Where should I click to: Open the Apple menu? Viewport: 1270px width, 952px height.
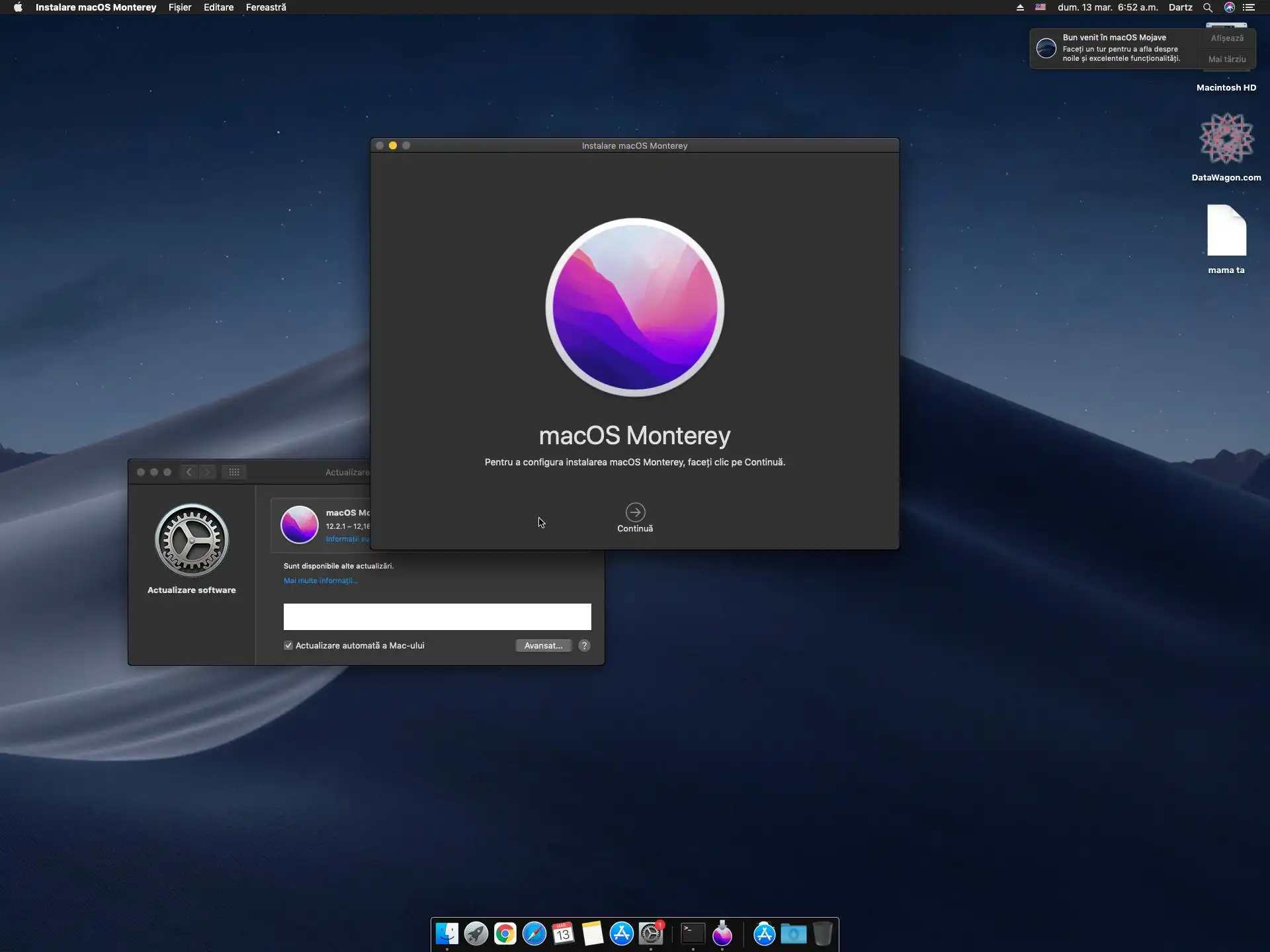[x=18, y=7]
